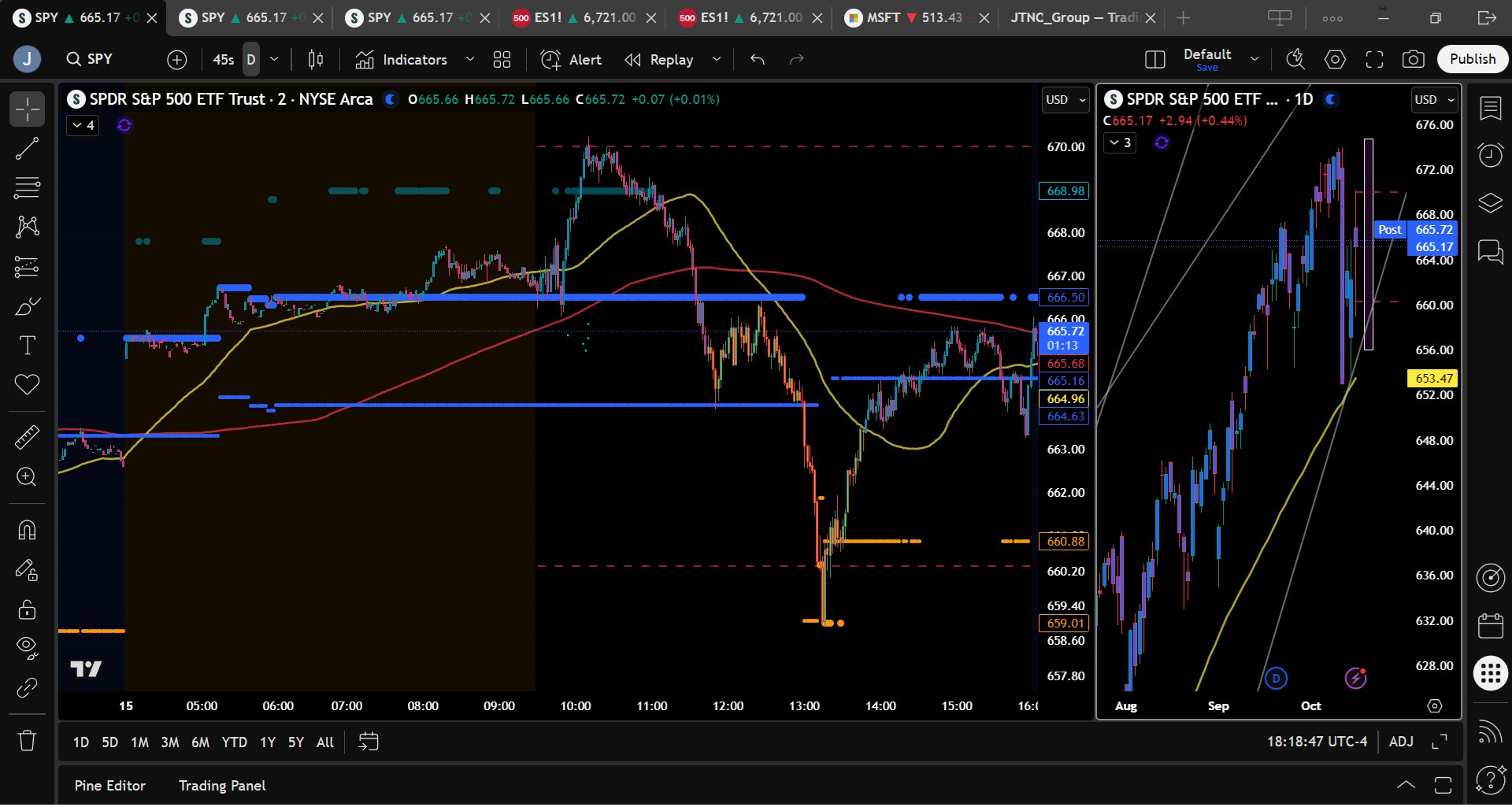Toggle stay in drawing mode
The width and height of the screenshot is (1512, 807).
coord(27,569)
